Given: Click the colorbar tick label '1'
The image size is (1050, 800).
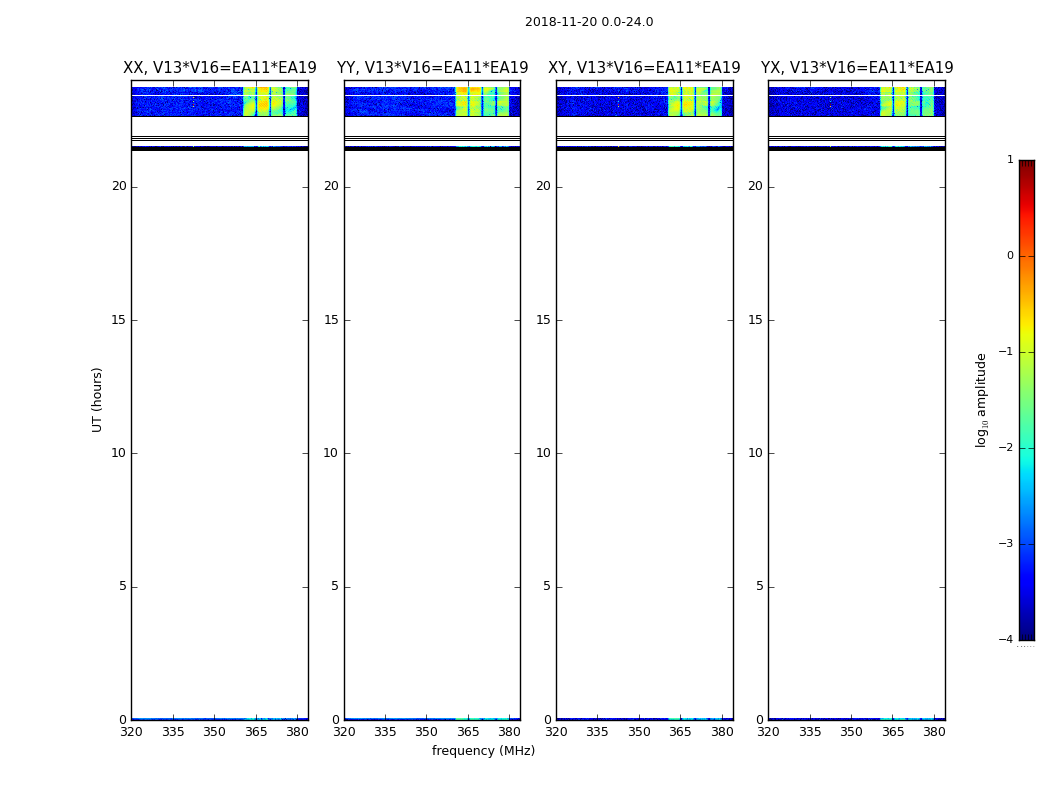Looking at the screenshot, I should tap(1010, 159).
